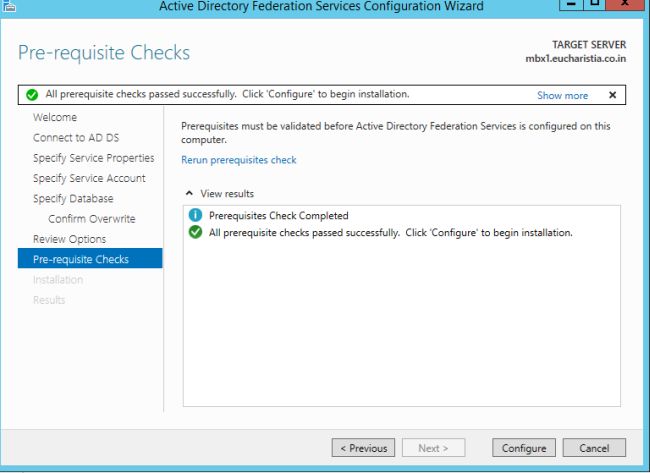Click the 'Prerequisites must be validated' description text
The width and height of the screenshot is (650, 473).
pyautogui.click(x=395, y=133)
